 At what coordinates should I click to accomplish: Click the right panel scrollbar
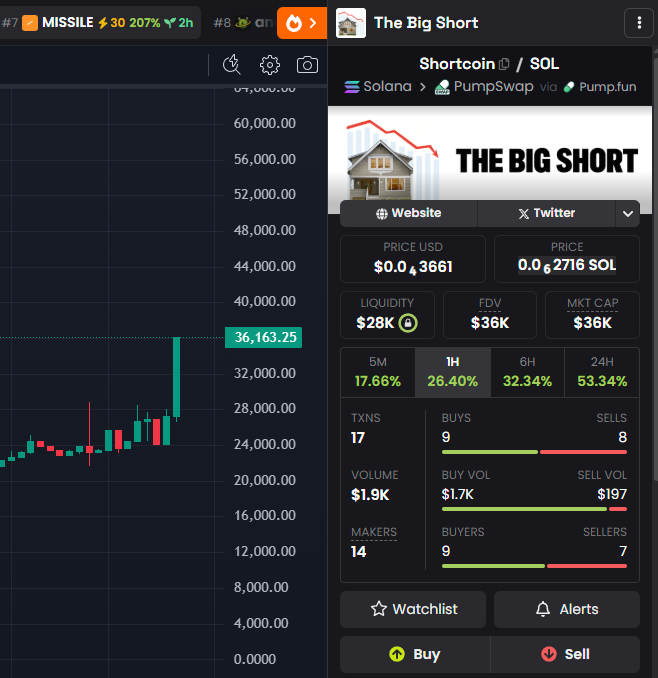coord(655,268)
